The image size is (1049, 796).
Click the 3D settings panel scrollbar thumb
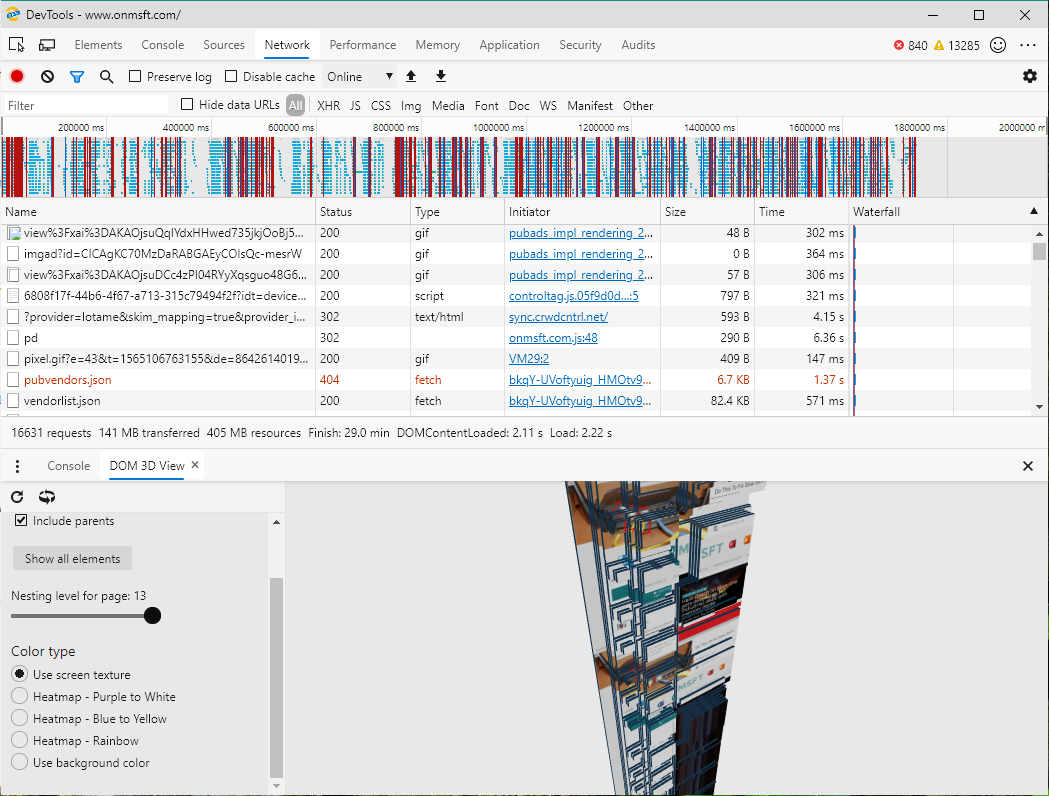[x=276, y=677]
